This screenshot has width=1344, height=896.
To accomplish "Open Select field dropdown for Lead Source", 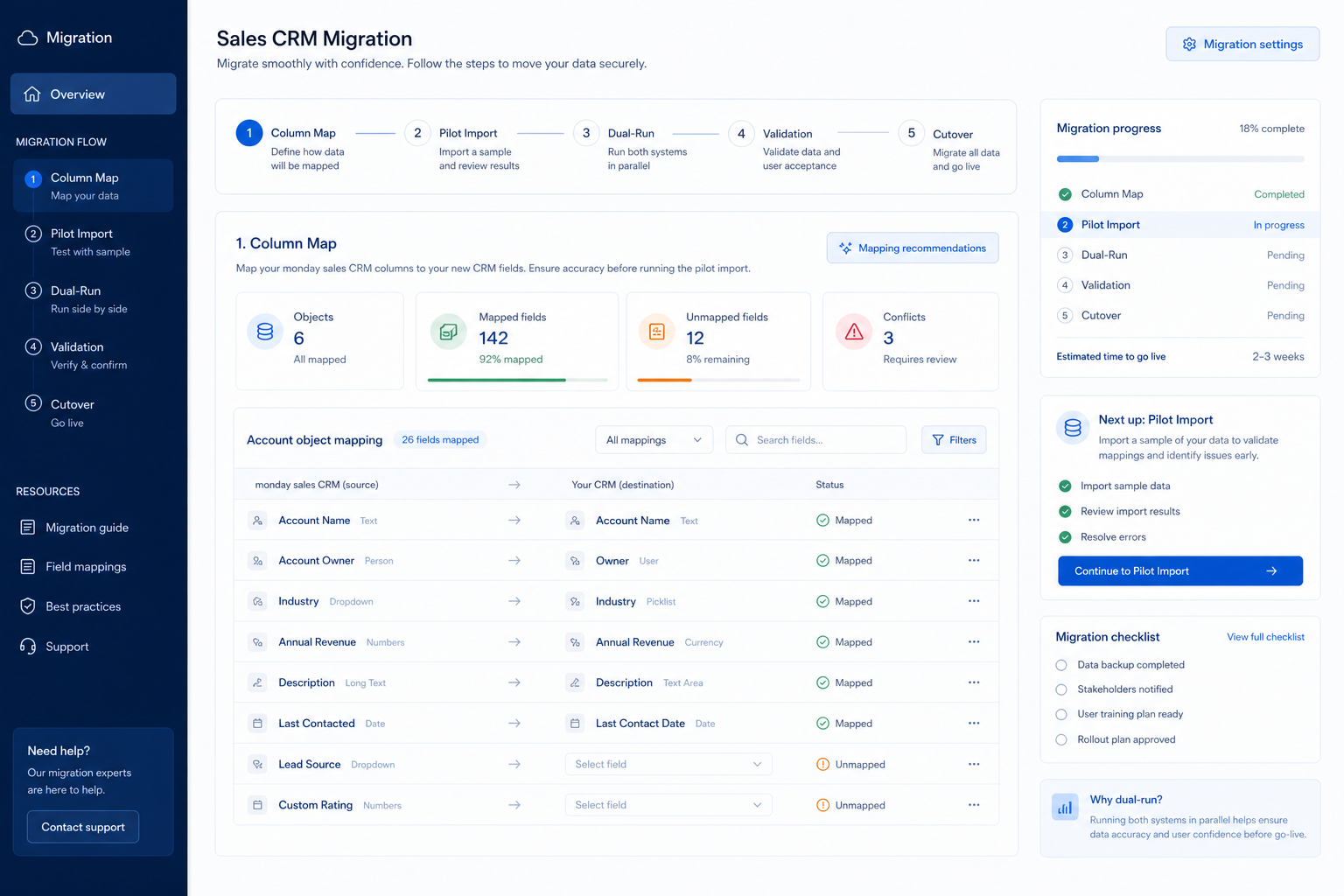I will click(x=668, y=764).
